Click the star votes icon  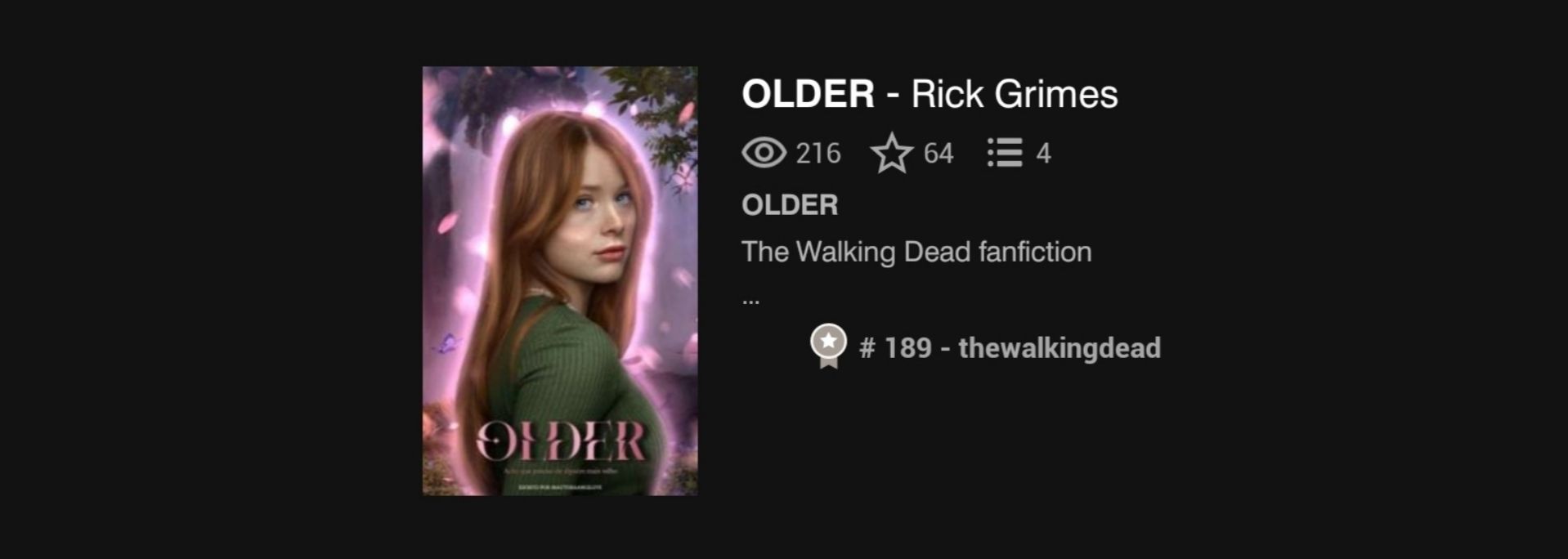pyautogui.click(x=891, y=153)
